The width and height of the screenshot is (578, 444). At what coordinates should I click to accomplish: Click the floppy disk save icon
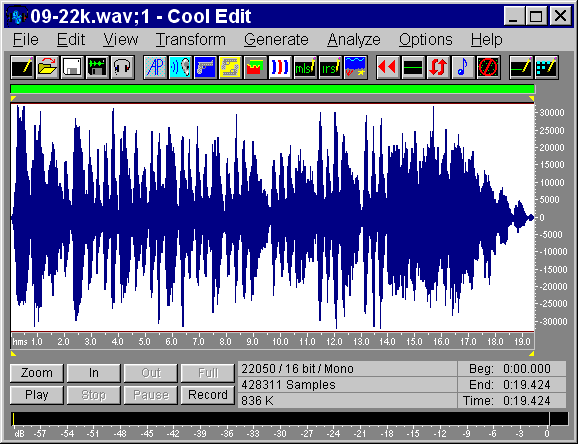(x=72, y=67)
